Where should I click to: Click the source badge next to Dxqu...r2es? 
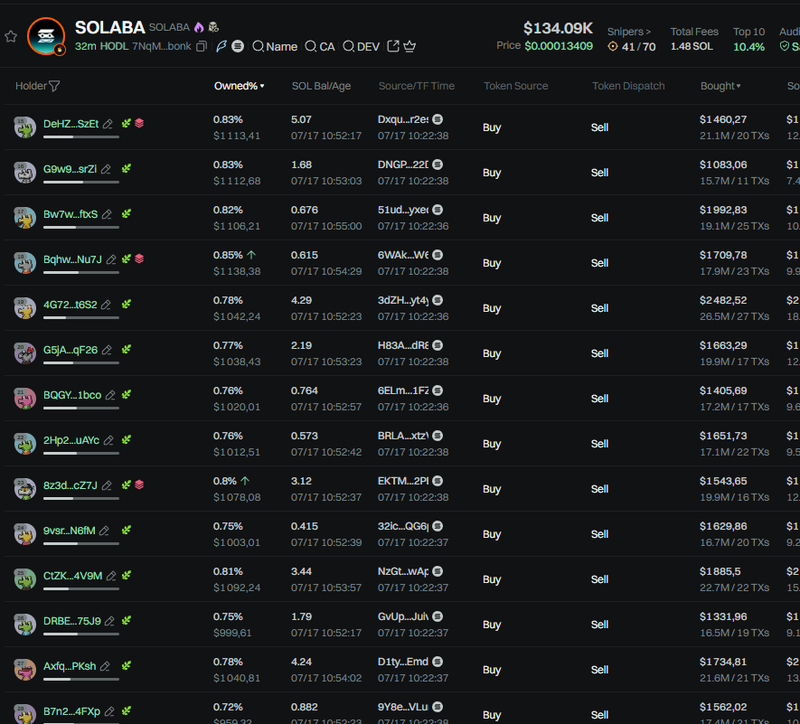click(x=438, y=119)
